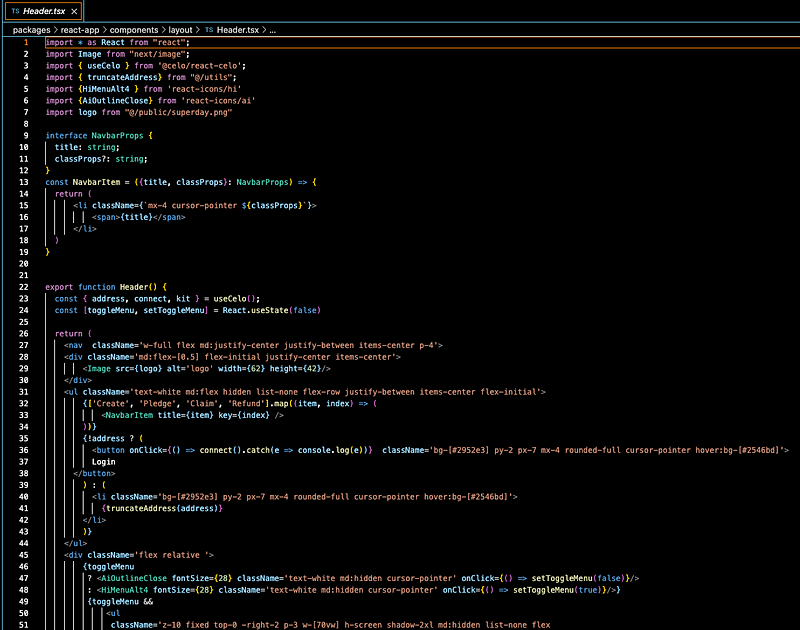
Task: Click 'truncateAddress(address)' on line 41
Action: [162, 508]
